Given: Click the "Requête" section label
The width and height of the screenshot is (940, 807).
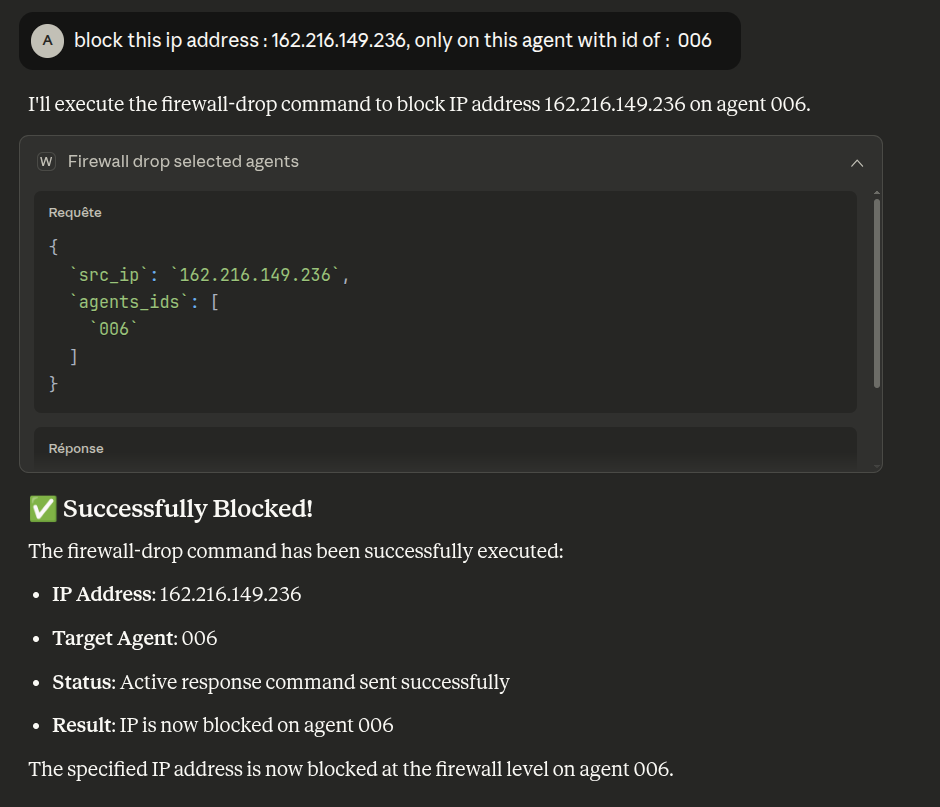Looking at the screenshot, I should pyautogui.click(x=75, y=213).
